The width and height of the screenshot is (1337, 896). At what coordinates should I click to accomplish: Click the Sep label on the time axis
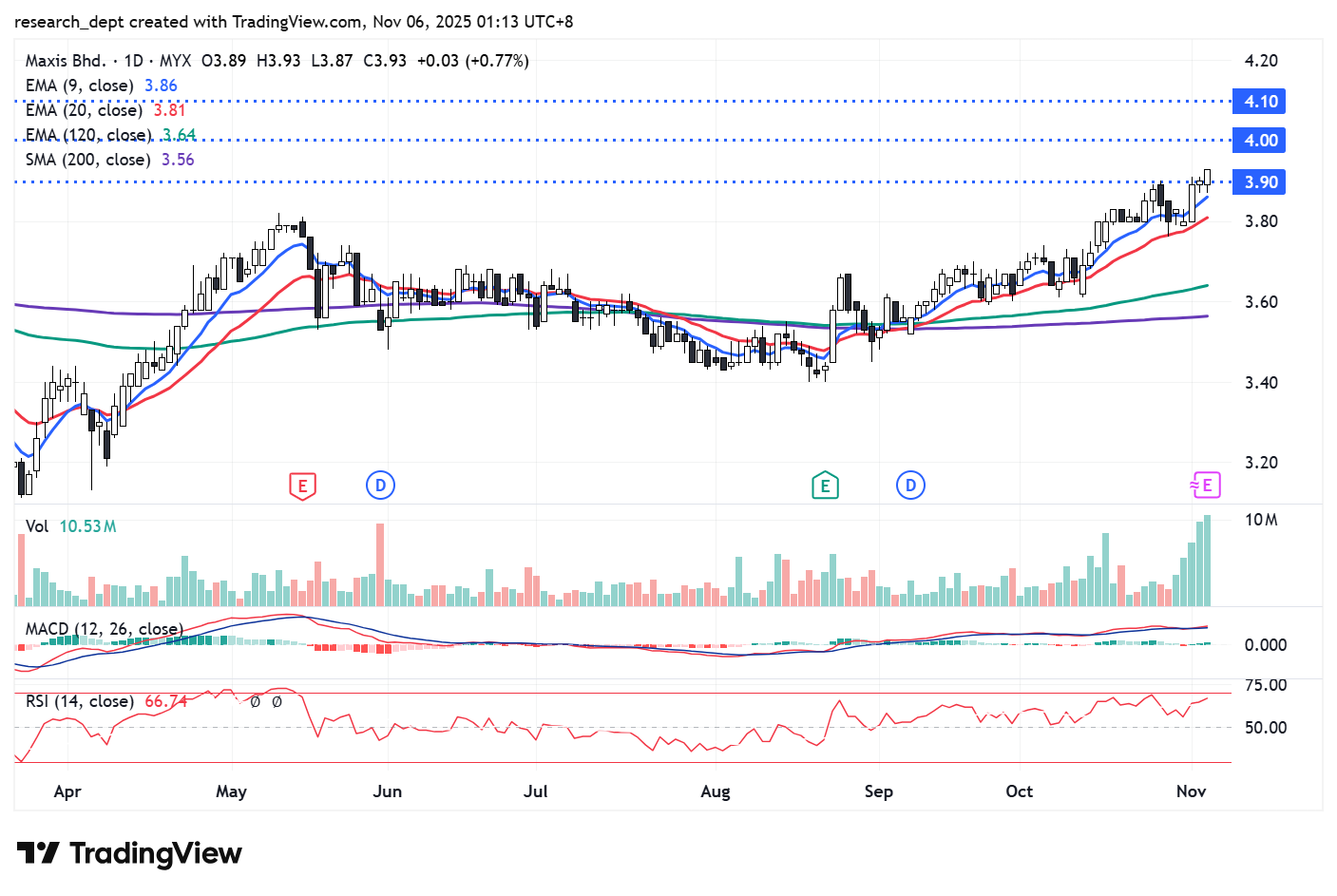(x=878, y=791)
